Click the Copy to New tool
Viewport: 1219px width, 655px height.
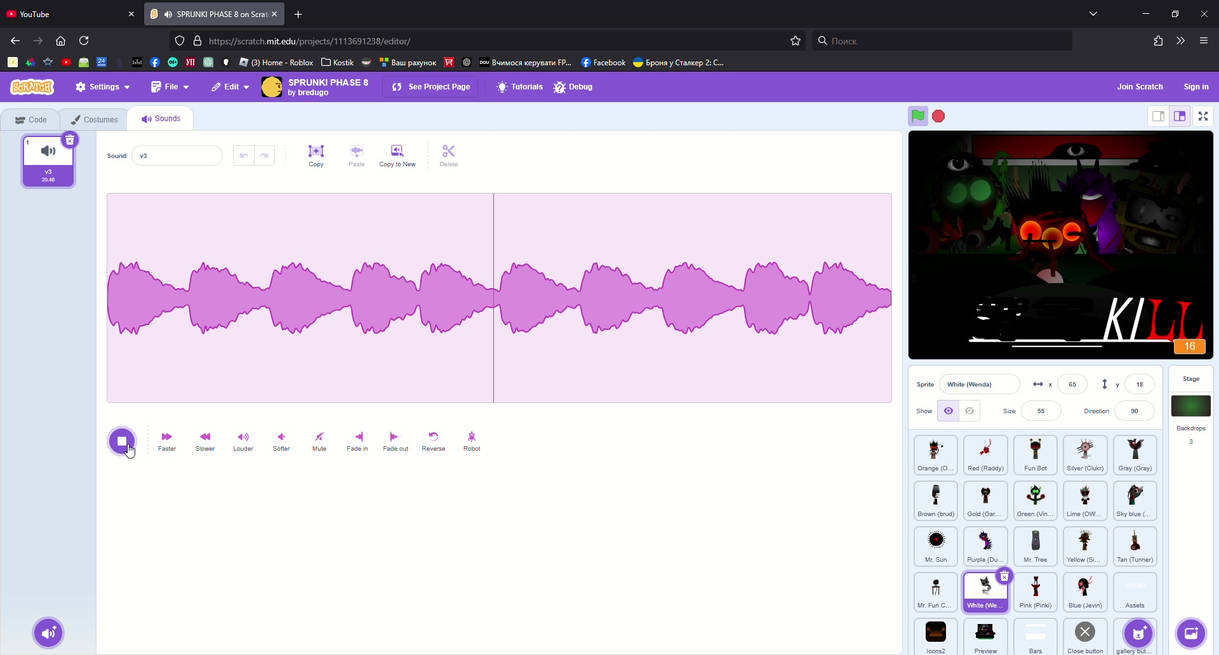coord(397,156)
